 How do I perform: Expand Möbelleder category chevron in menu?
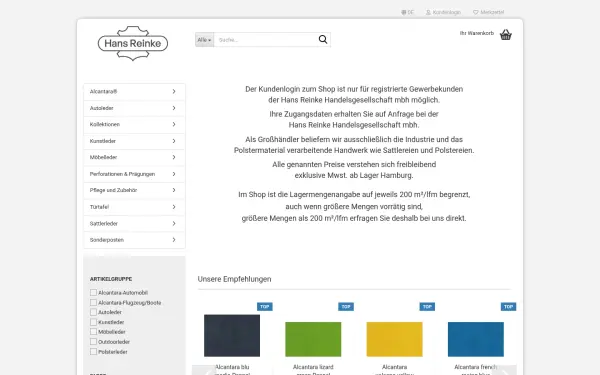[x=174, y=157]
